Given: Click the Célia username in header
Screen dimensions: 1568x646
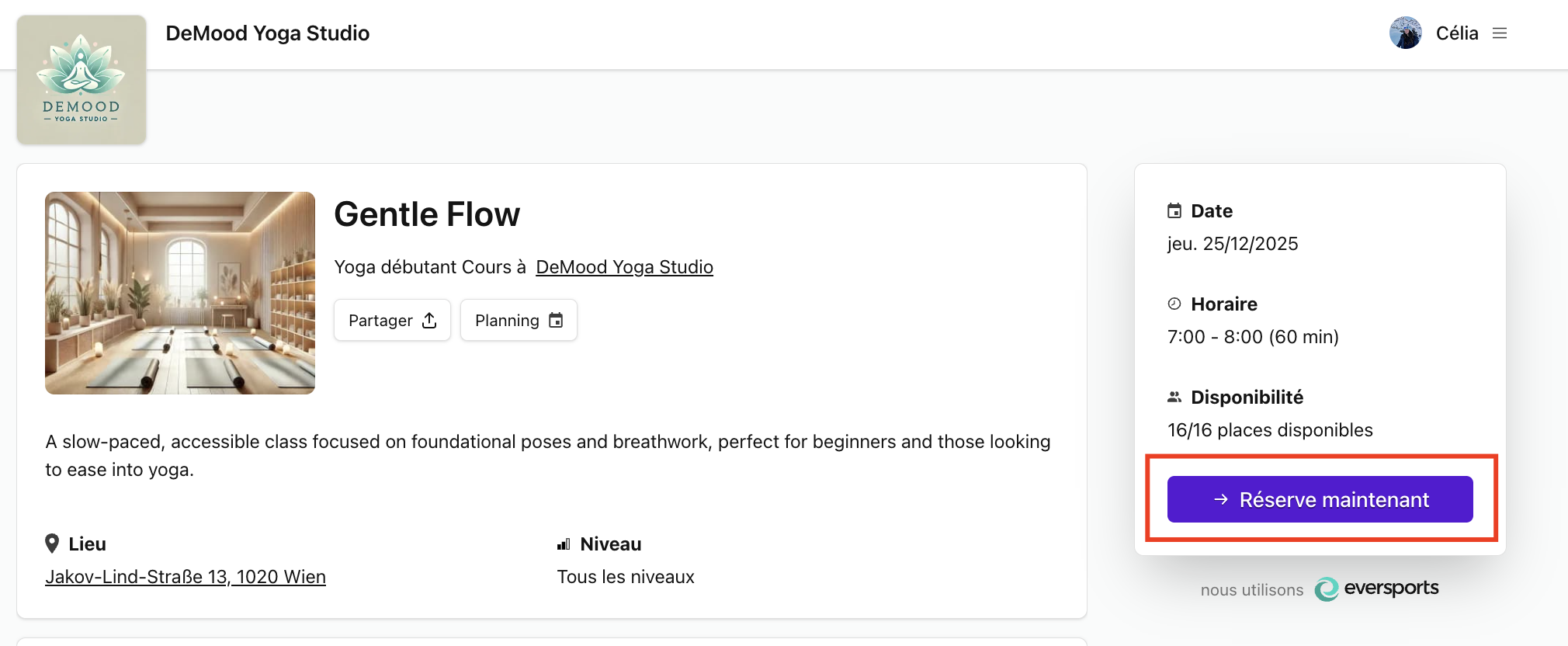Looking at the screenshot, I should coord(1457,33).
